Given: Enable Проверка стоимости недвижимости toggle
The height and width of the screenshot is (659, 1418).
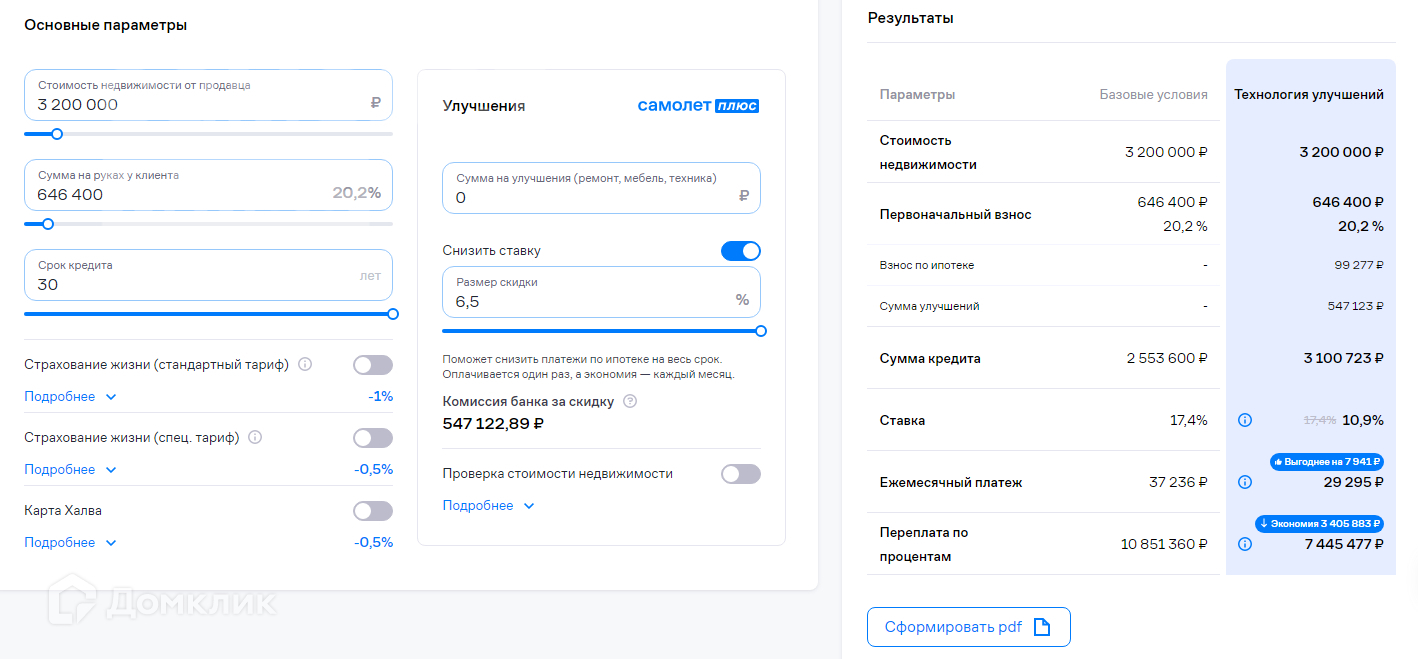Looking at the screenshot, I should coord(740,474).
